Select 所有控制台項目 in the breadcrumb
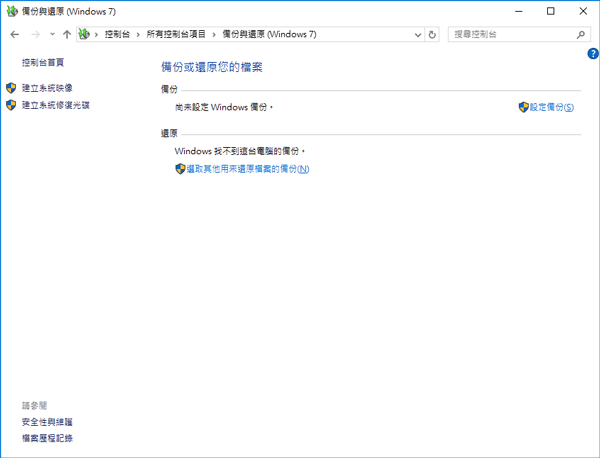The image size is (600, 458). click(x=177, y=34)
